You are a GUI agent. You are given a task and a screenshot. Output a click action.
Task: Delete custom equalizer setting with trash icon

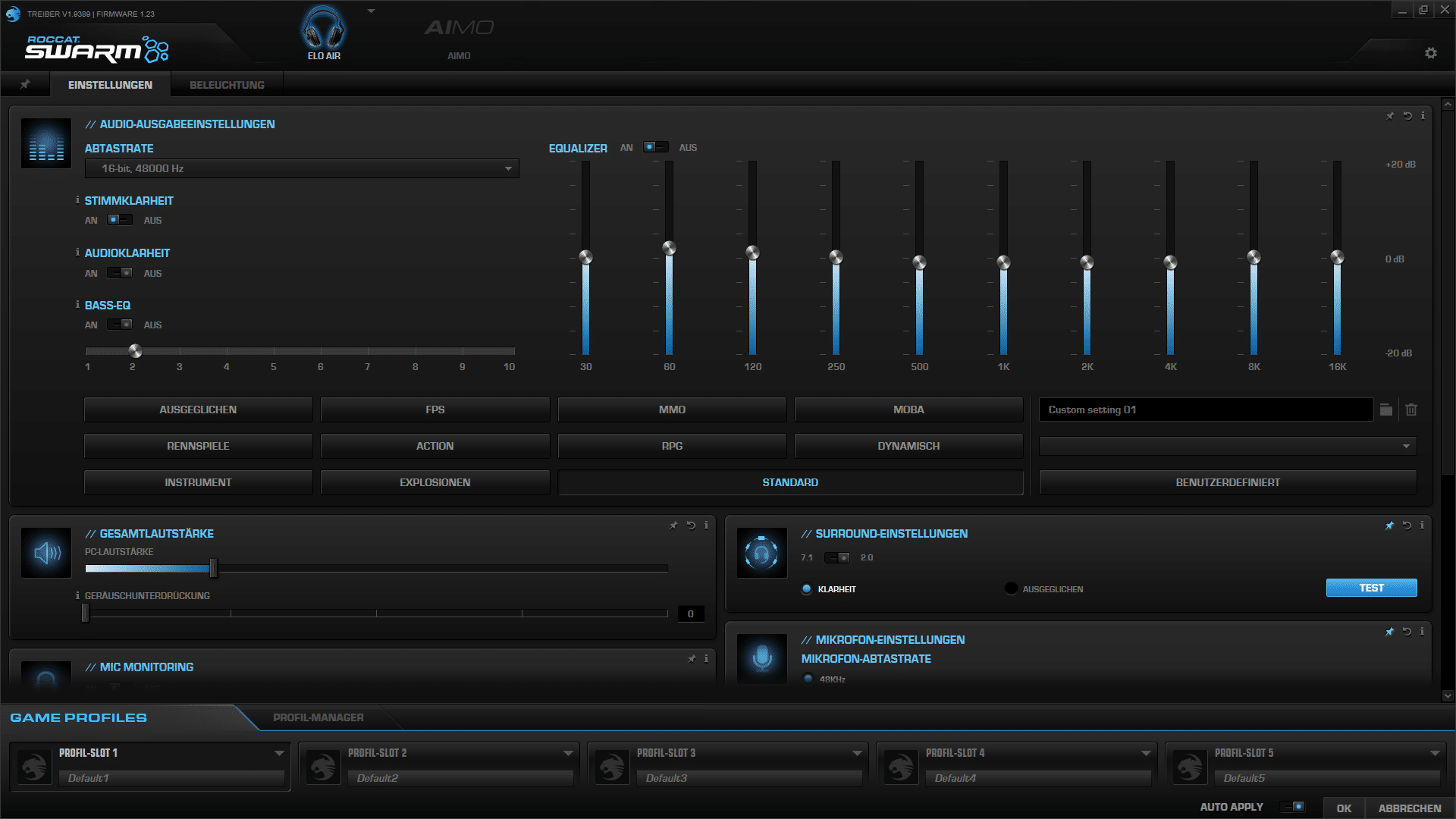(x=1411, y=409)
